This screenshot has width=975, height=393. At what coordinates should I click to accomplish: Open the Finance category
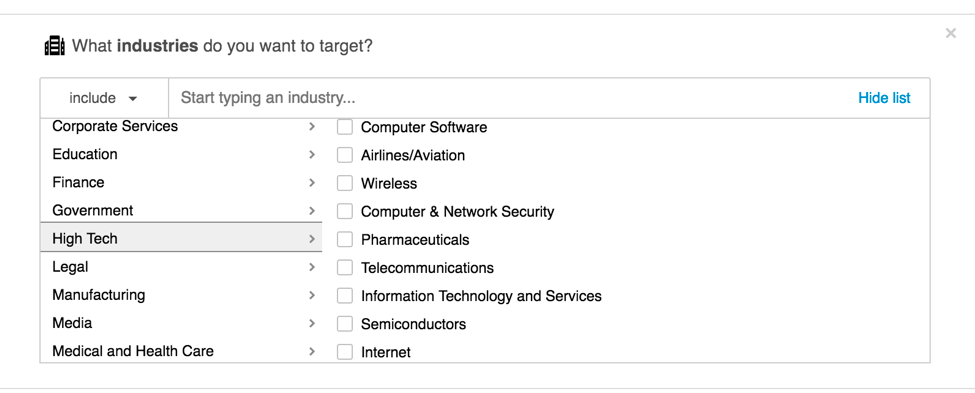click(x=181, y=182)
